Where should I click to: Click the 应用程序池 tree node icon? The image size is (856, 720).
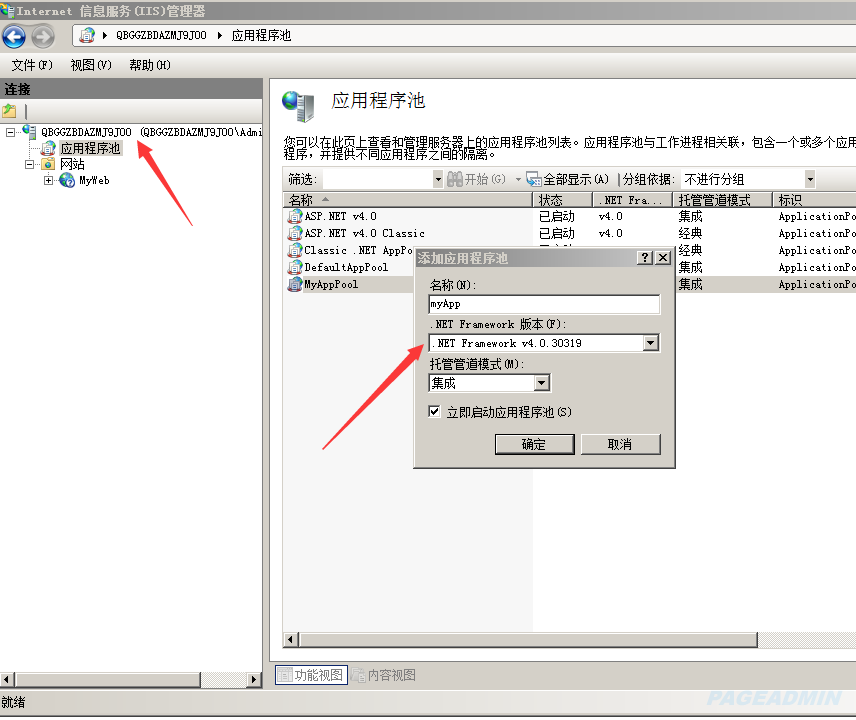tap(49, 148)
